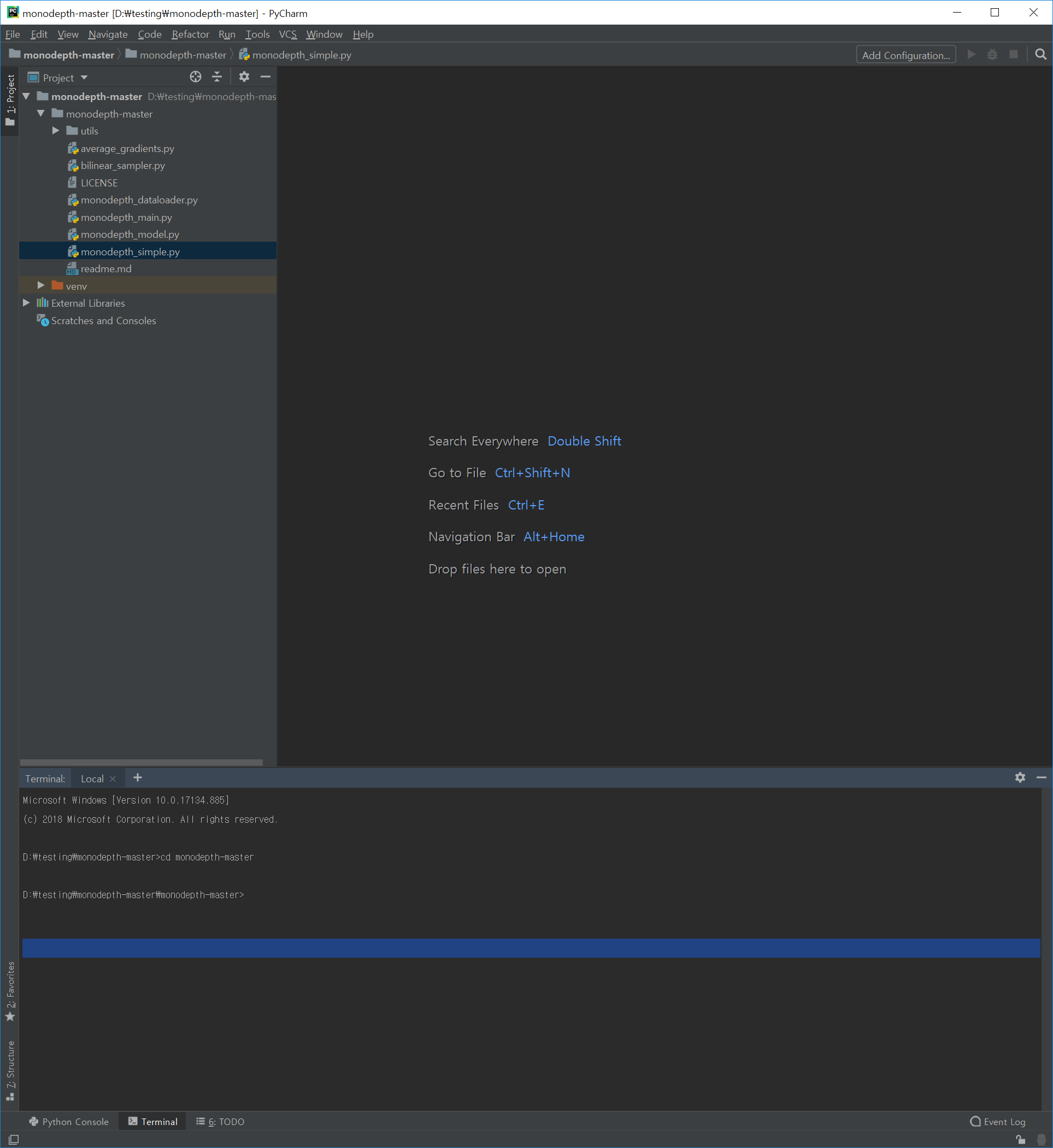
Task: Select bilinear_sampler.py in project tree
Action: tap(122, 165)
